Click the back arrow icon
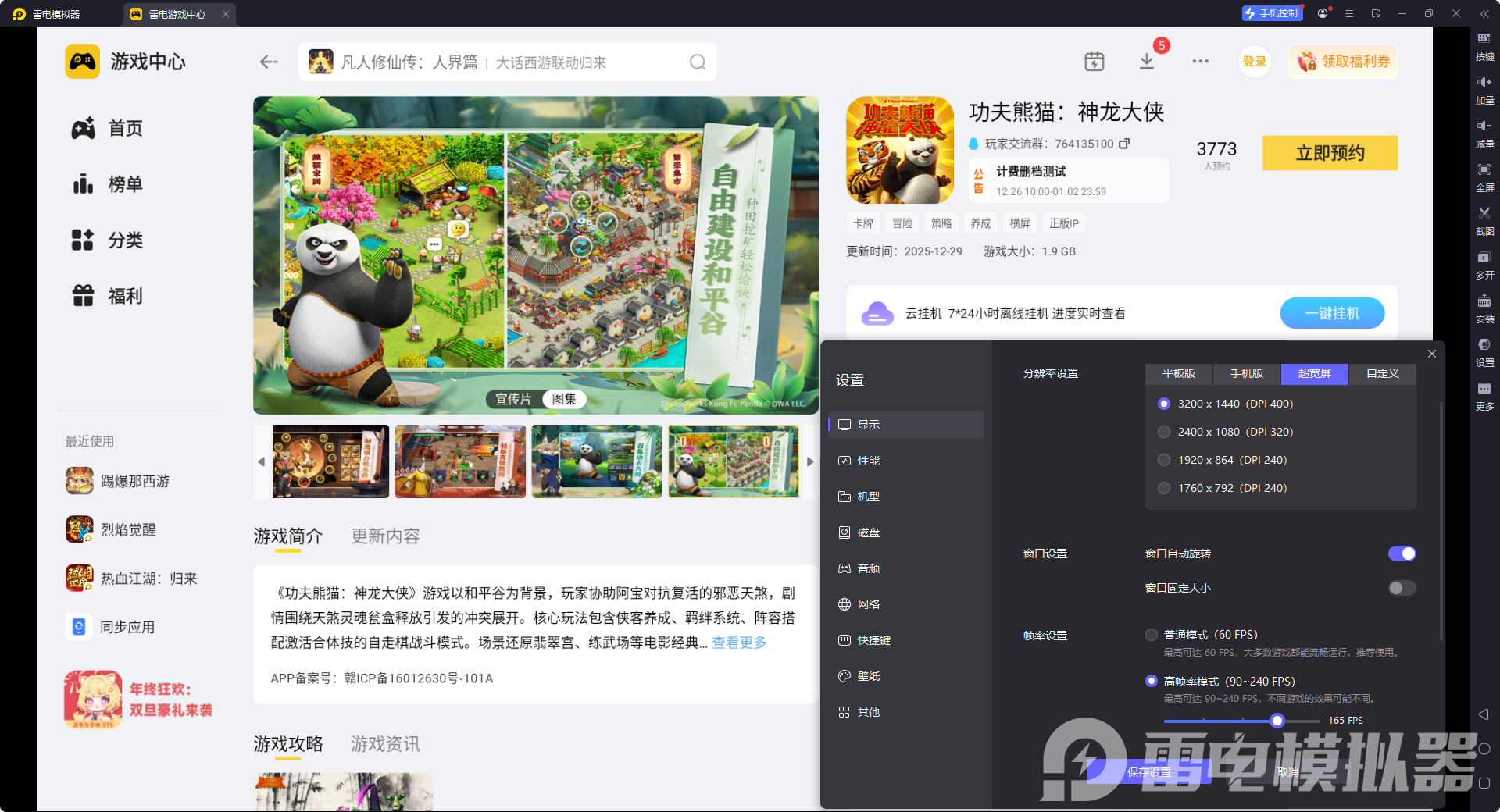Viewport: 1500px width, 812px height. tap(269, 62)
